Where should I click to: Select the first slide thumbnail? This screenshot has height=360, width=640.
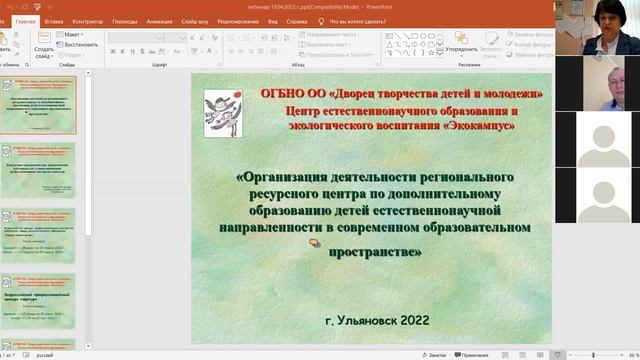(38, 105)
